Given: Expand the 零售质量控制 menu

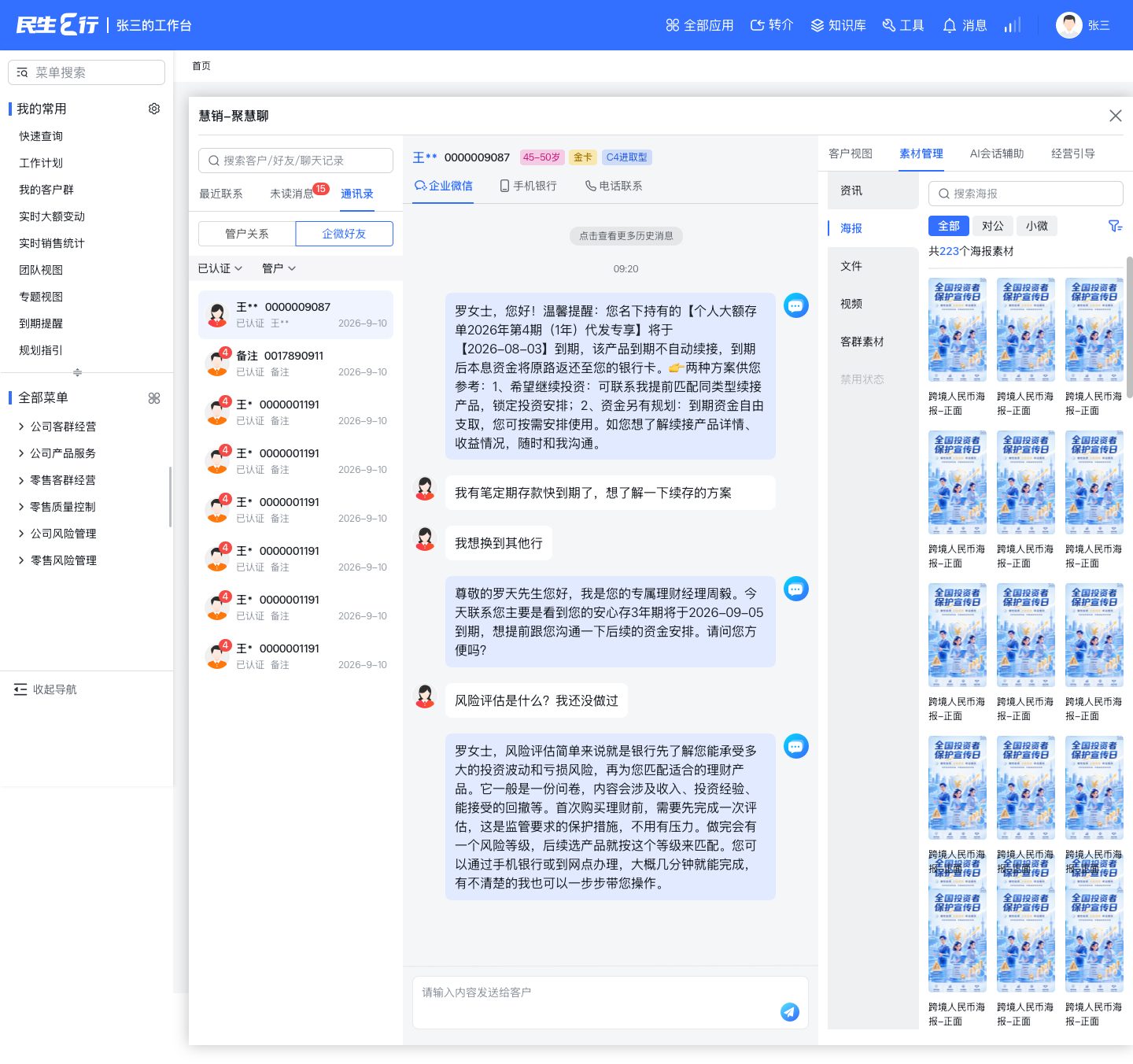Looking at the screenshot, I should pyautogui.click(x=57, y=507).
